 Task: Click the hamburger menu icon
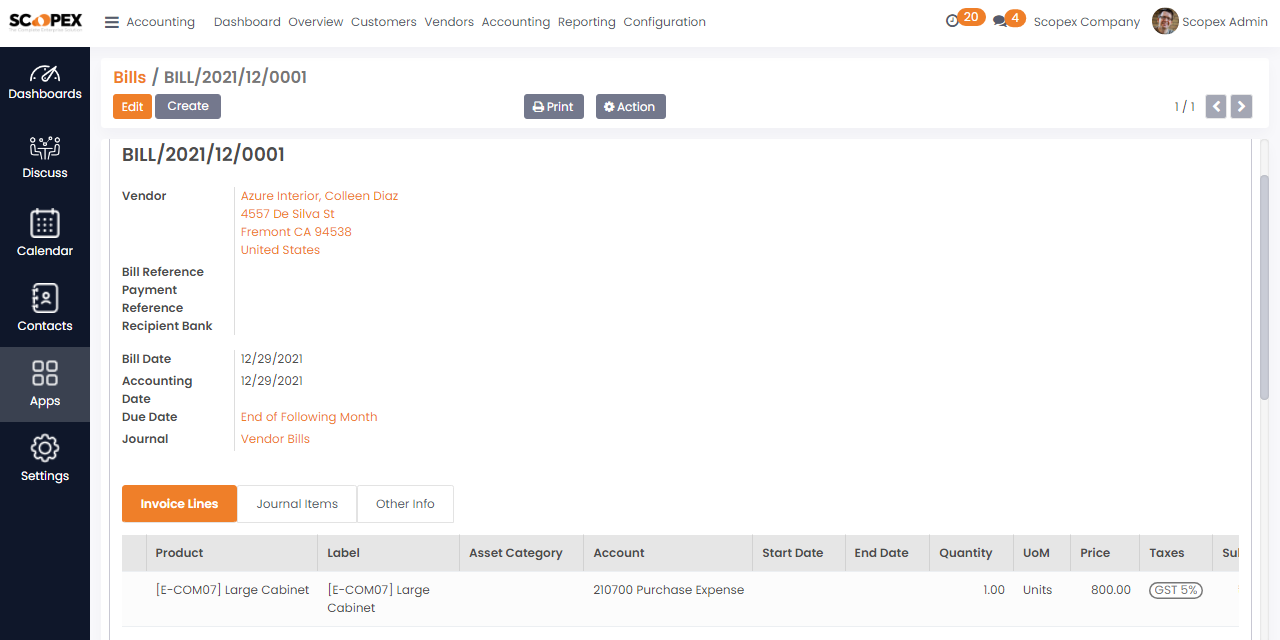[x=112, y=22]
